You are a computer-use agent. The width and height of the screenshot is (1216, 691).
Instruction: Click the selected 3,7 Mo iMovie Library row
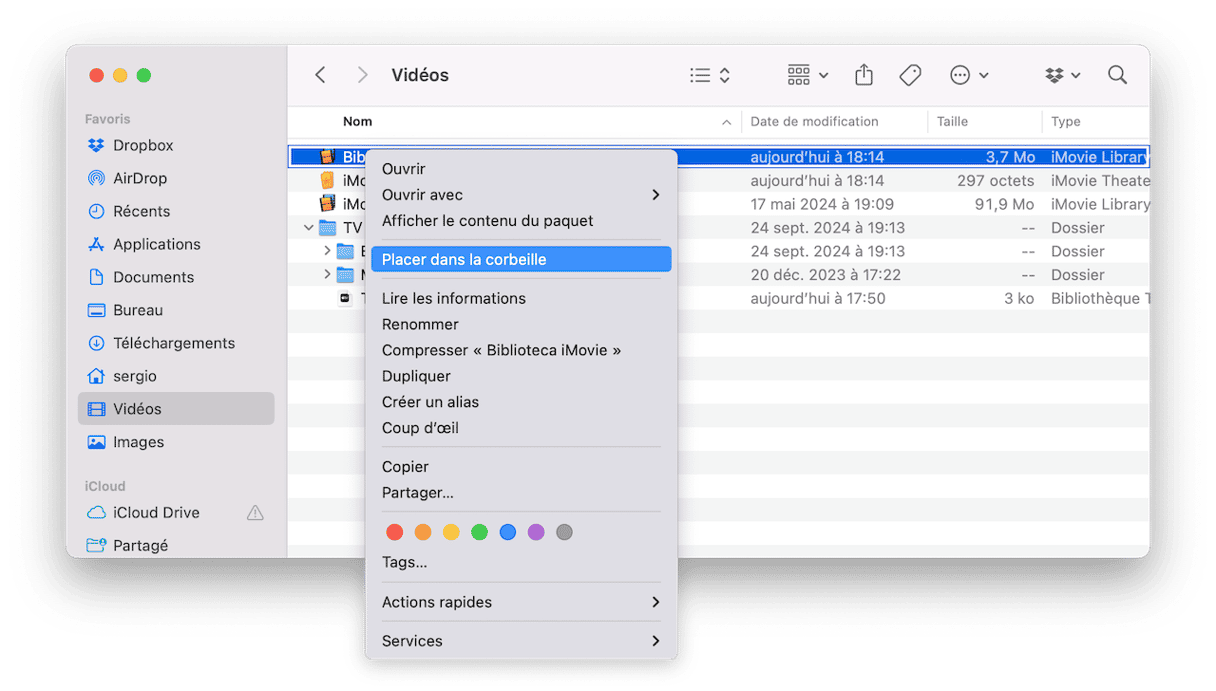point(718,157)
